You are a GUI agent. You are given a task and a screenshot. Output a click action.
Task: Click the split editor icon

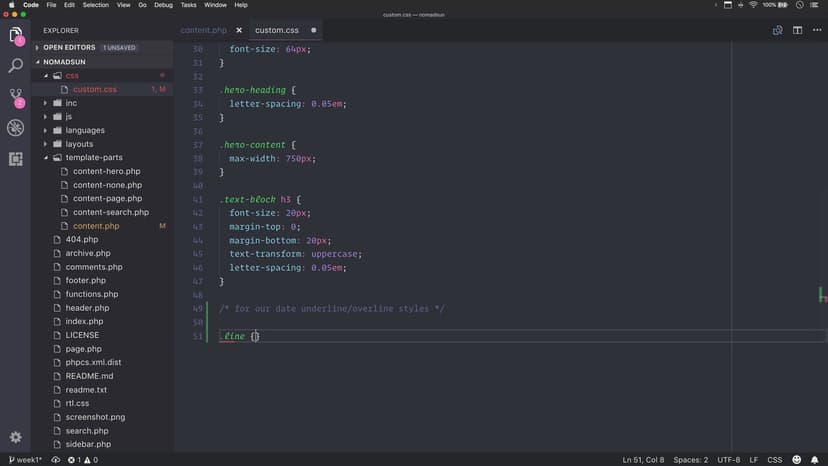click(797, 30)
